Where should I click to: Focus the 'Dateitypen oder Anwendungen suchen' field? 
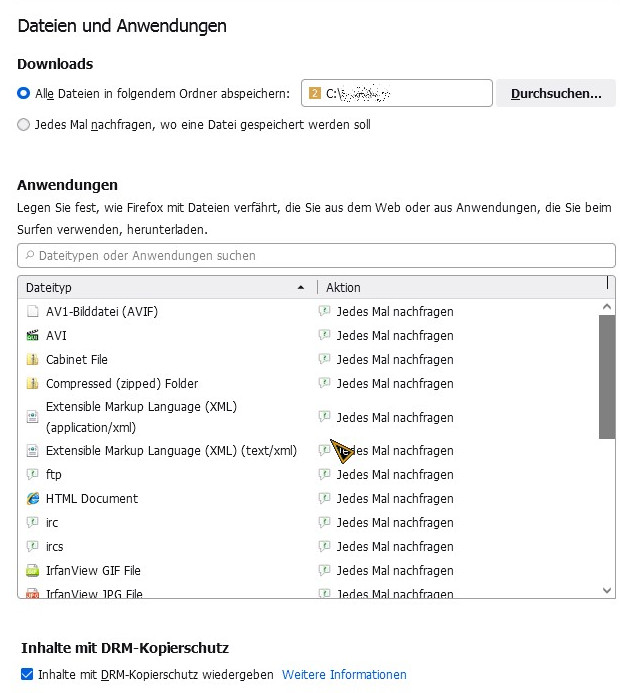pyautogui.click(x=316, y=256)
